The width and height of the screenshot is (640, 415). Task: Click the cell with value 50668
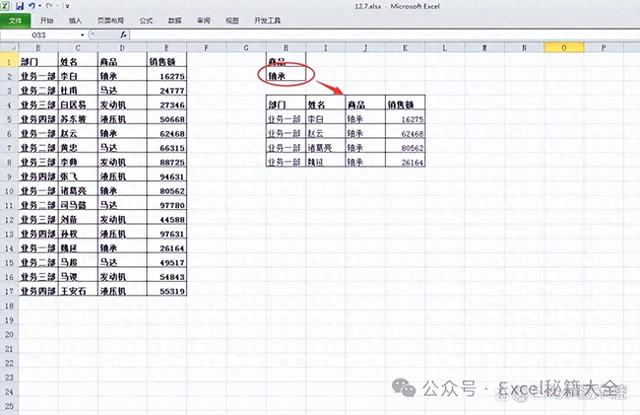[167, 119]
